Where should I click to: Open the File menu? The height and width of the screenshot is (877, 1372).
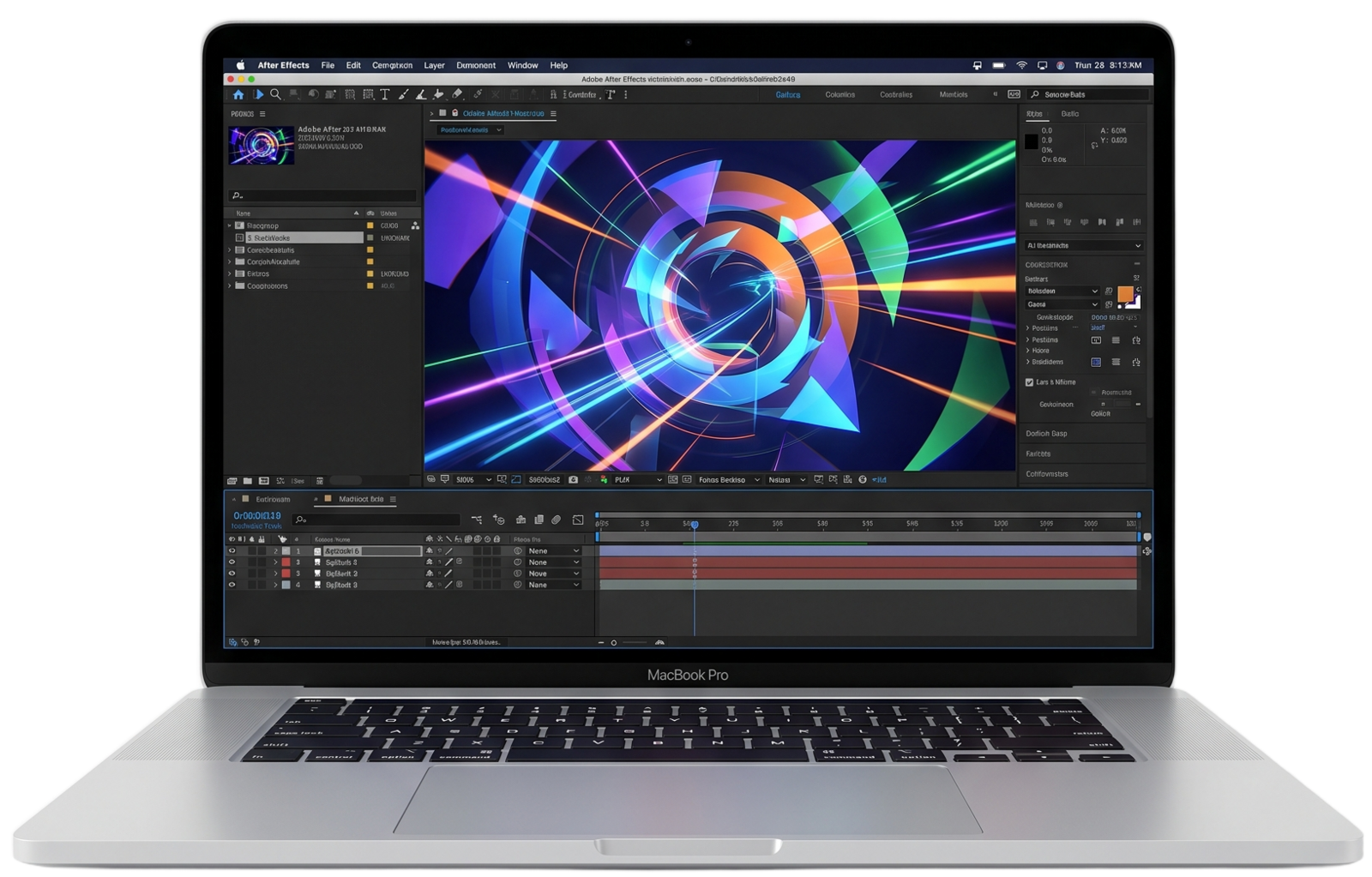coord(328,65)
